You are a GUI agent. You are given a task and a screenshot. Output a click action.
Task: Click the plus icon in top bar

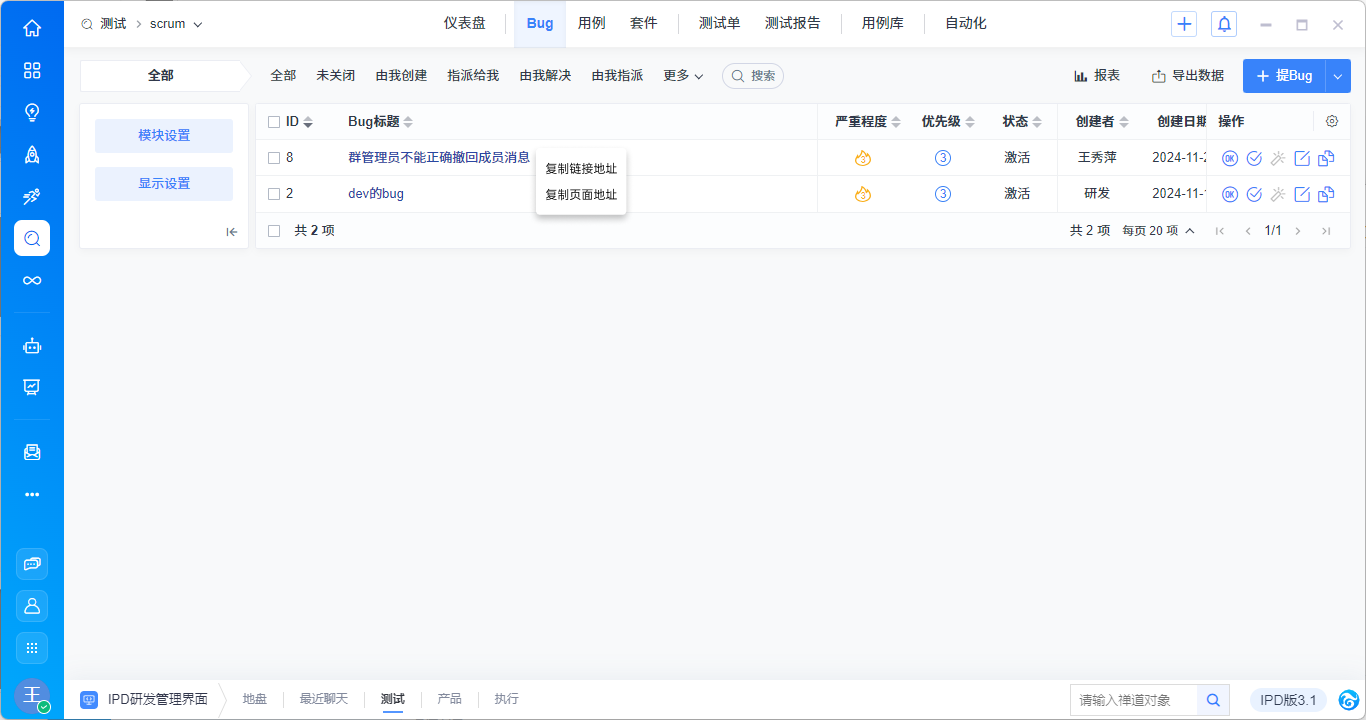click(x=1184, y=24)
